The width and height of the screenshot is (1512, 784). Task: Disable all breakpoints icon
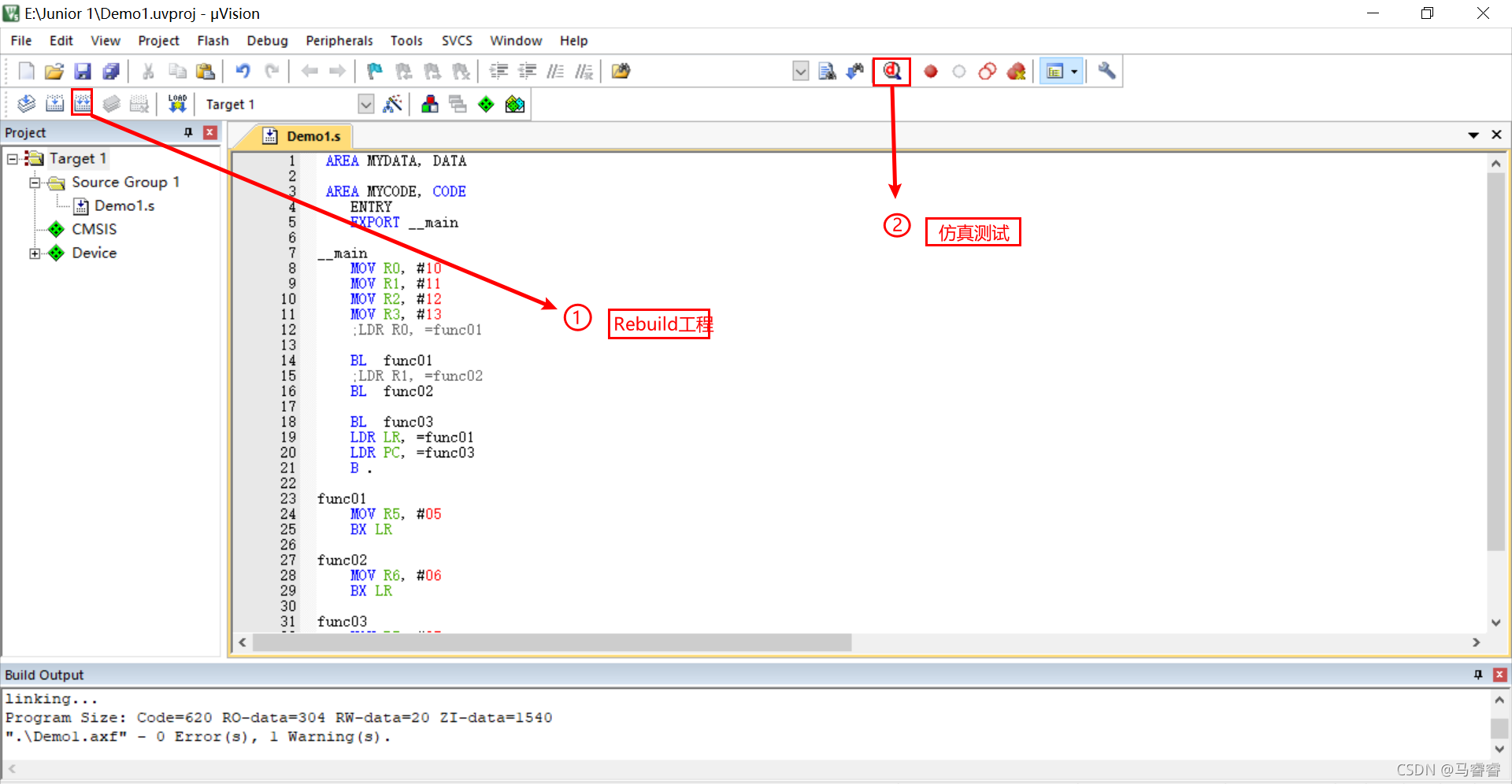coord(988,72)
